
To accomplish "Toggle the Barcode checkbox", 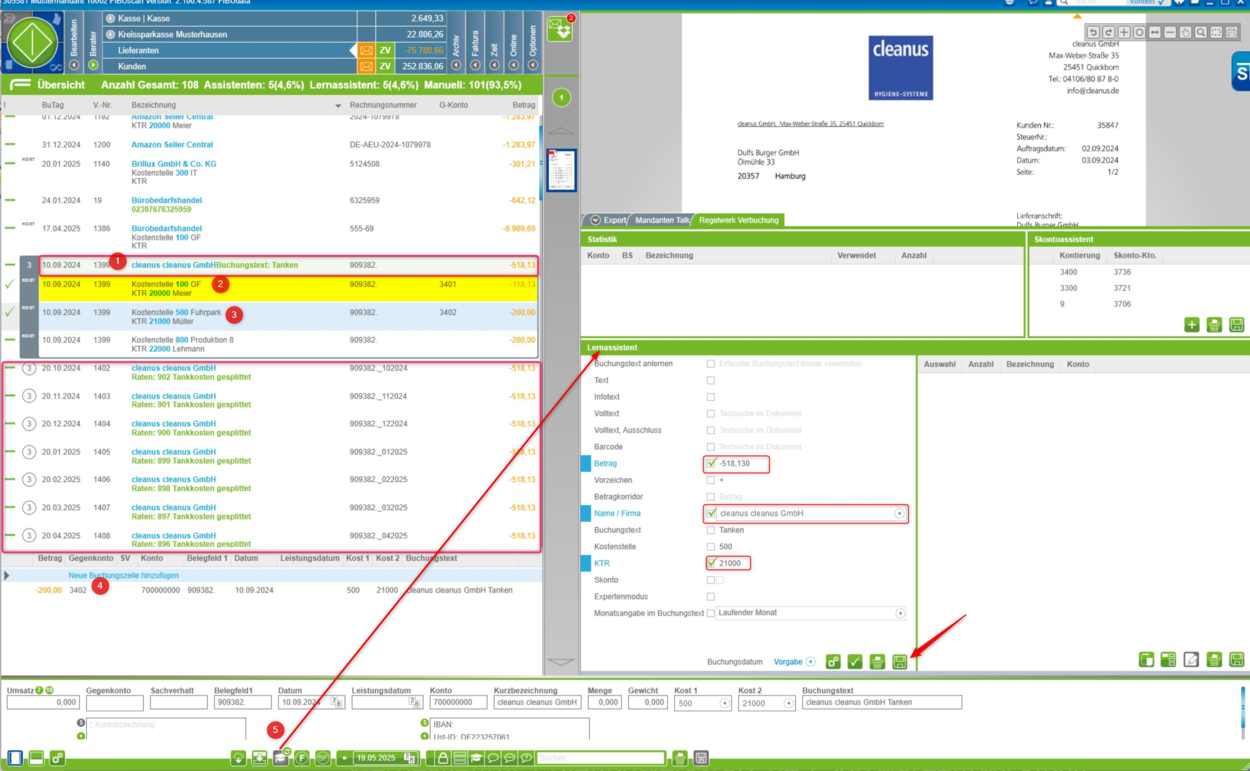I will (711, 447).
